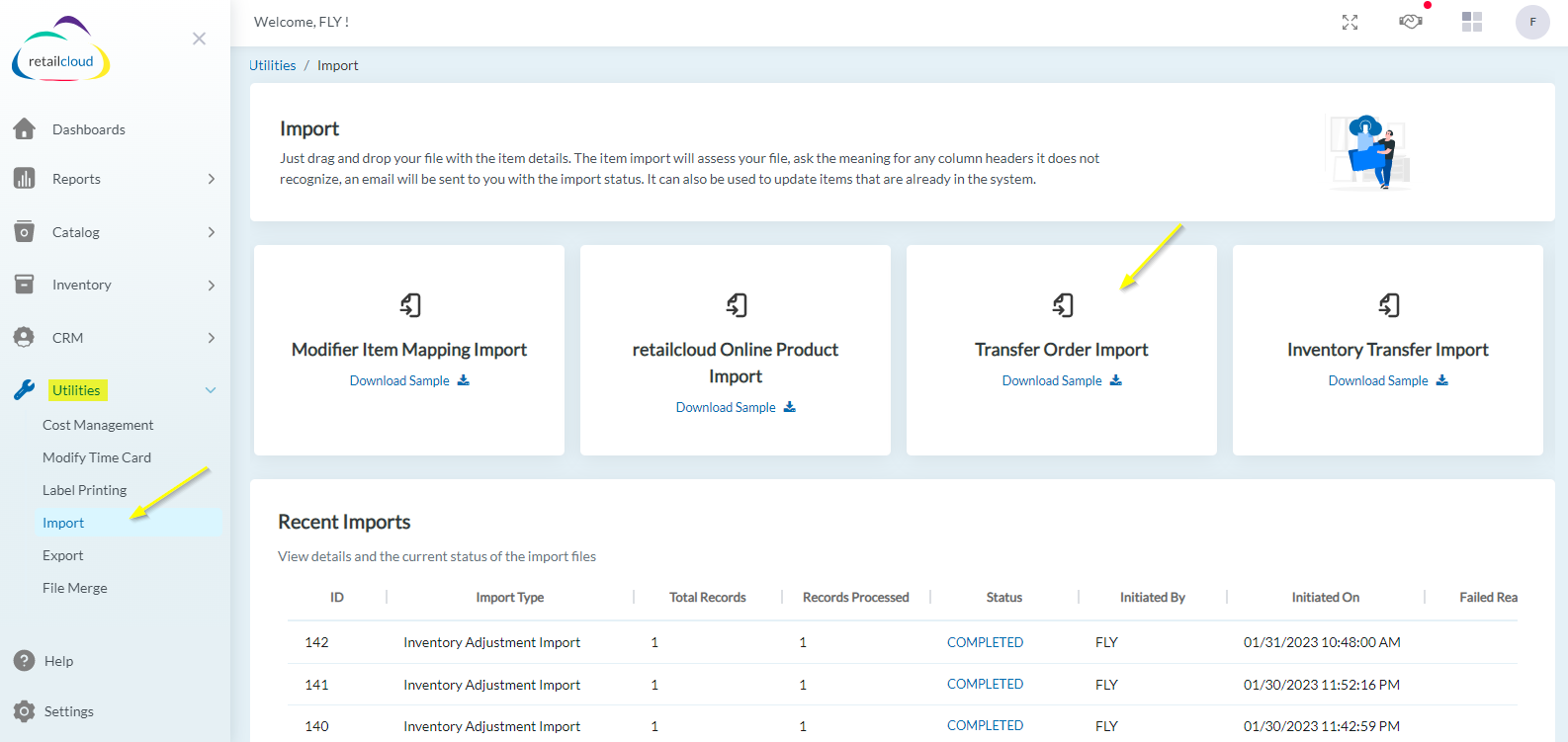Screen dimensions: 1568x742
Task: Click the Inventory box icon
Action: [x=25, y=284]
